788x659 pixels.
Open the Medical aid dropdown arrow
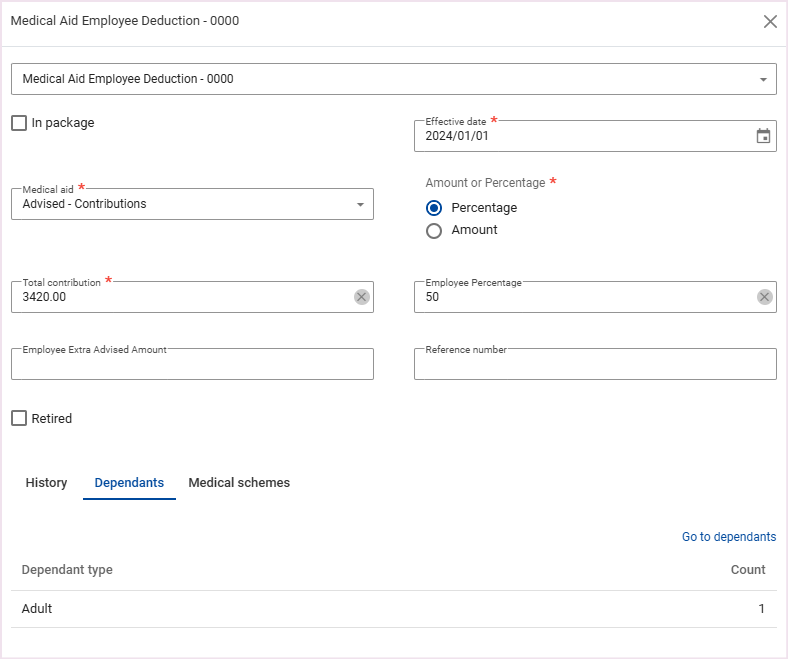[x=360, y=204]
